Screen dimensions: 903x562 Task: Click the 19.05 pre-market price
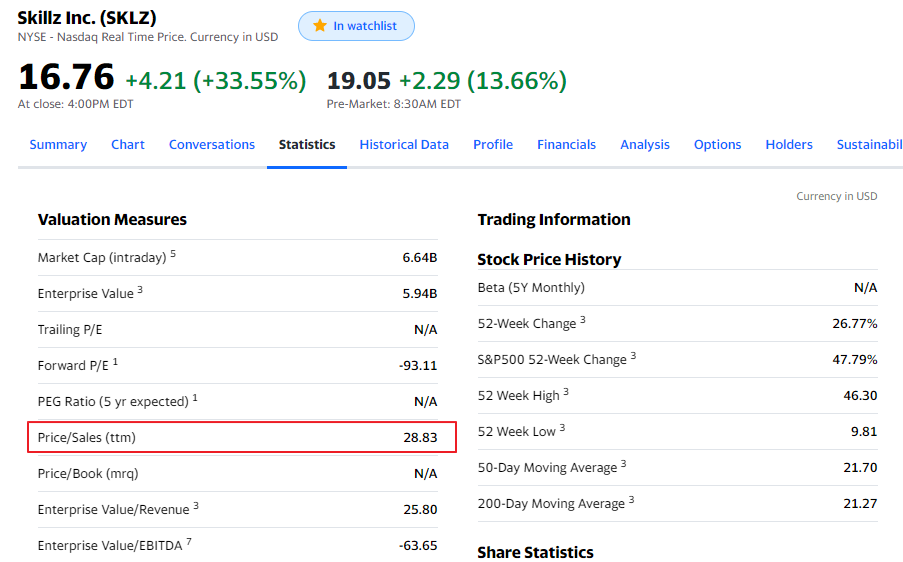click(x=359, y=81)
